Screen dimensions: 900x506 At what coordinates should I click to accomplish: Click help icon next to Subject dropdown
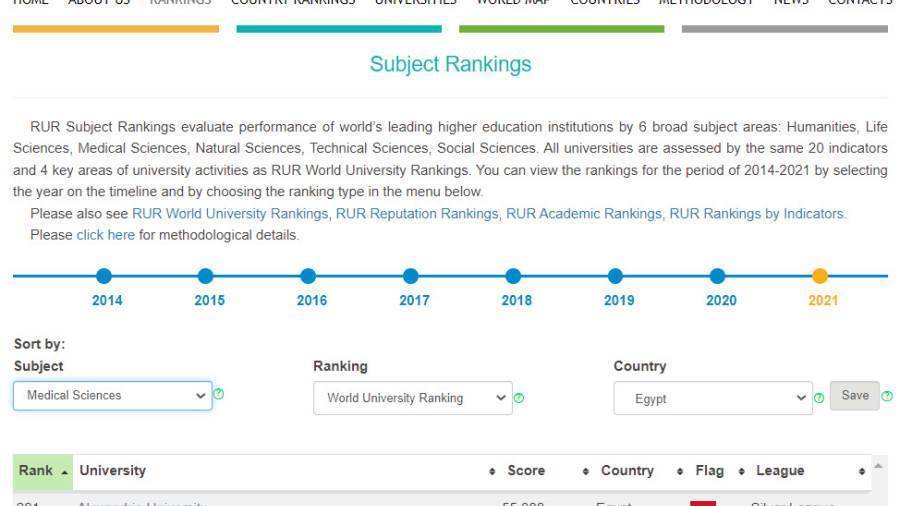click(x=218, y=394)
